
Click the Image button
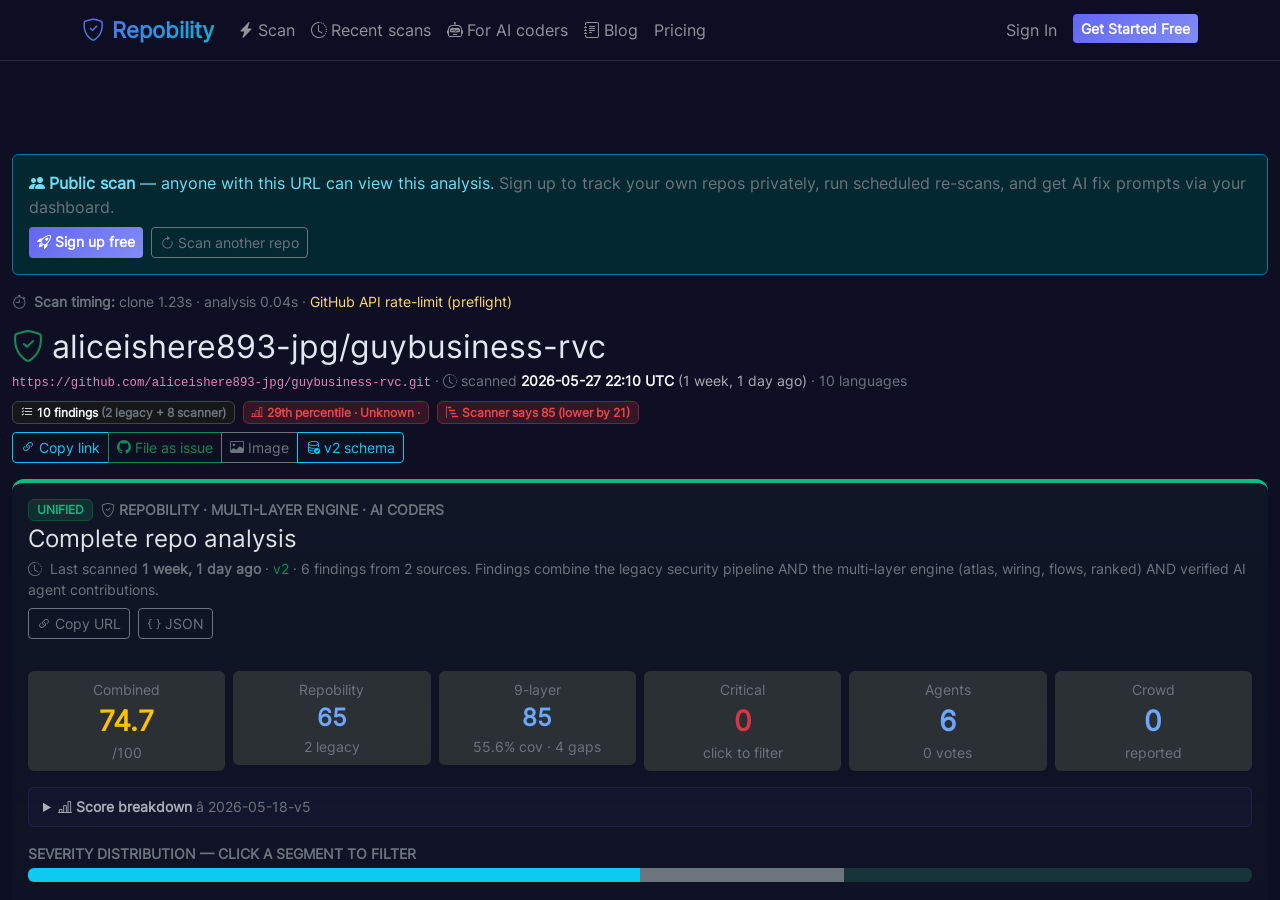click(259, 447)
